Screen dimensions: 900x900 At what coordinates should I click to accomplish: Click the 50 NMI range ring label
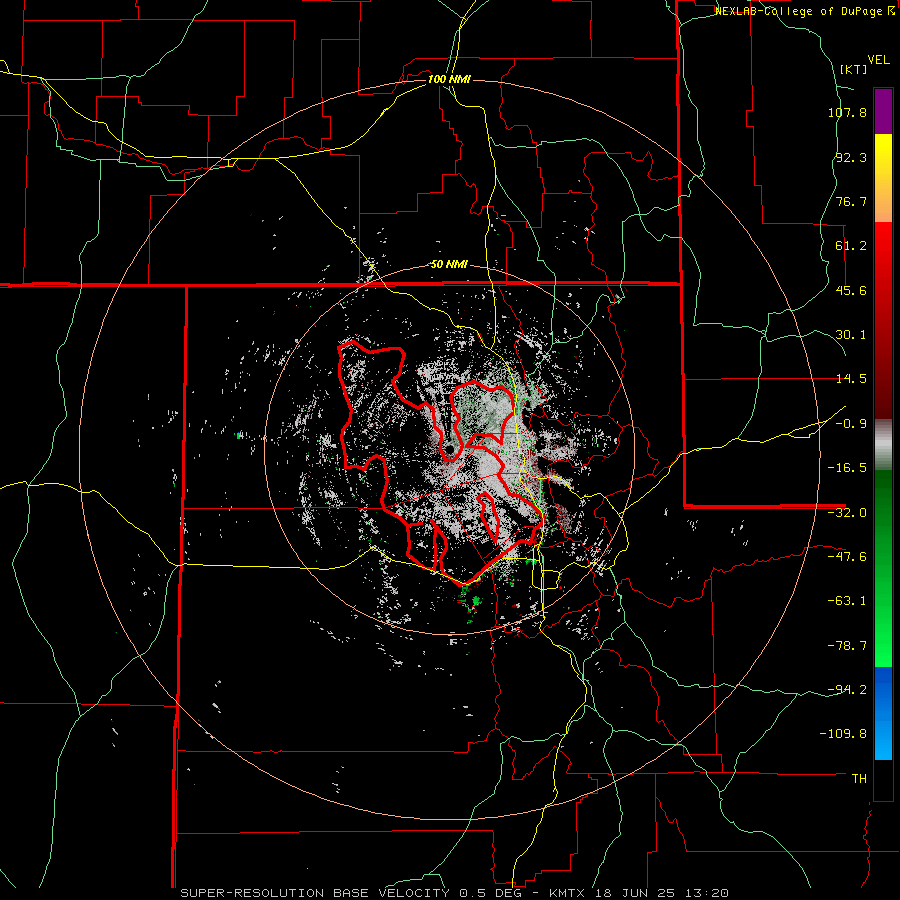pyautogui.click(x=449, y=265)
